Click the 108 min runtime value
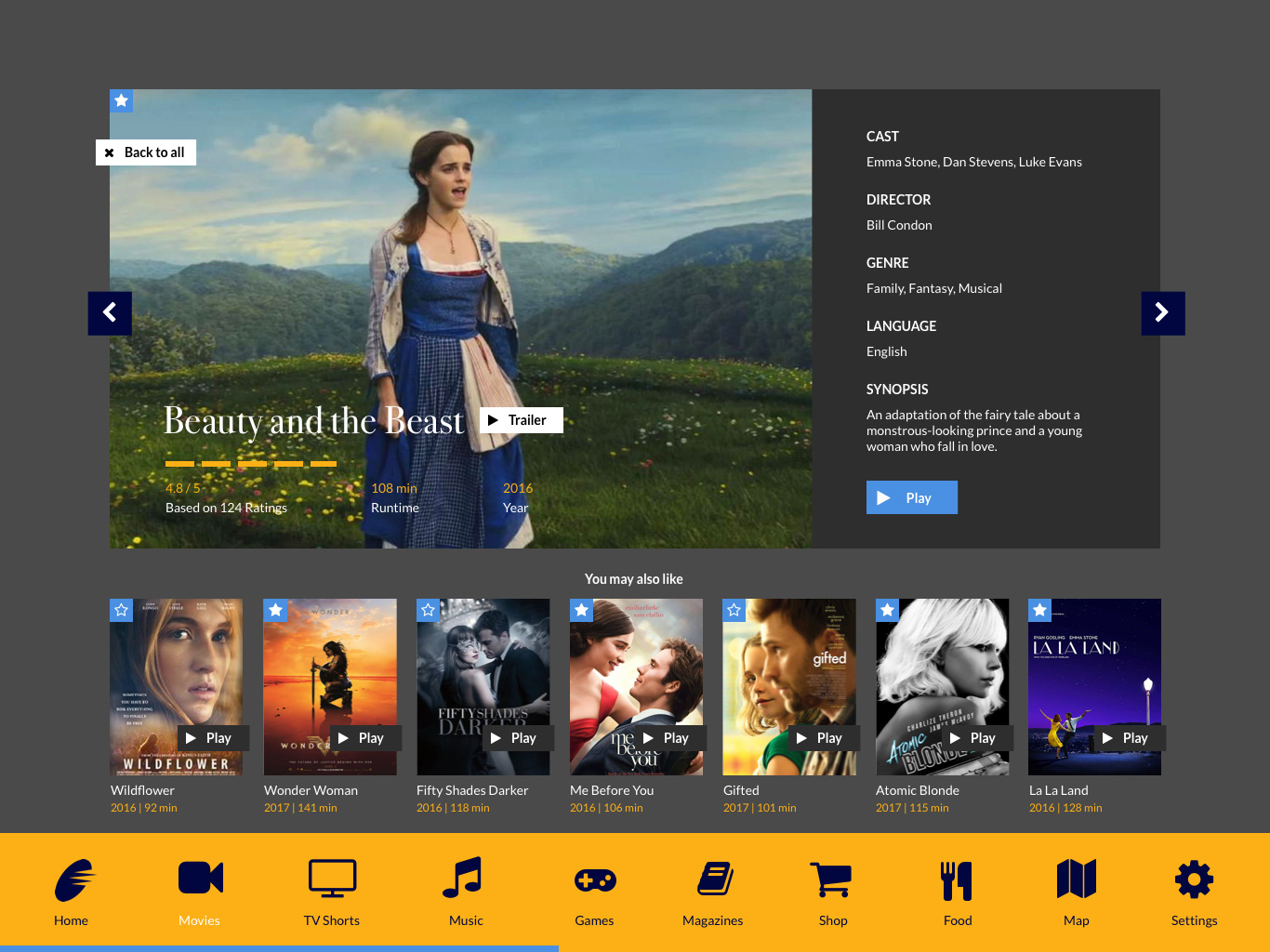This screenshot has height=952, width=1270. (394, 488)
